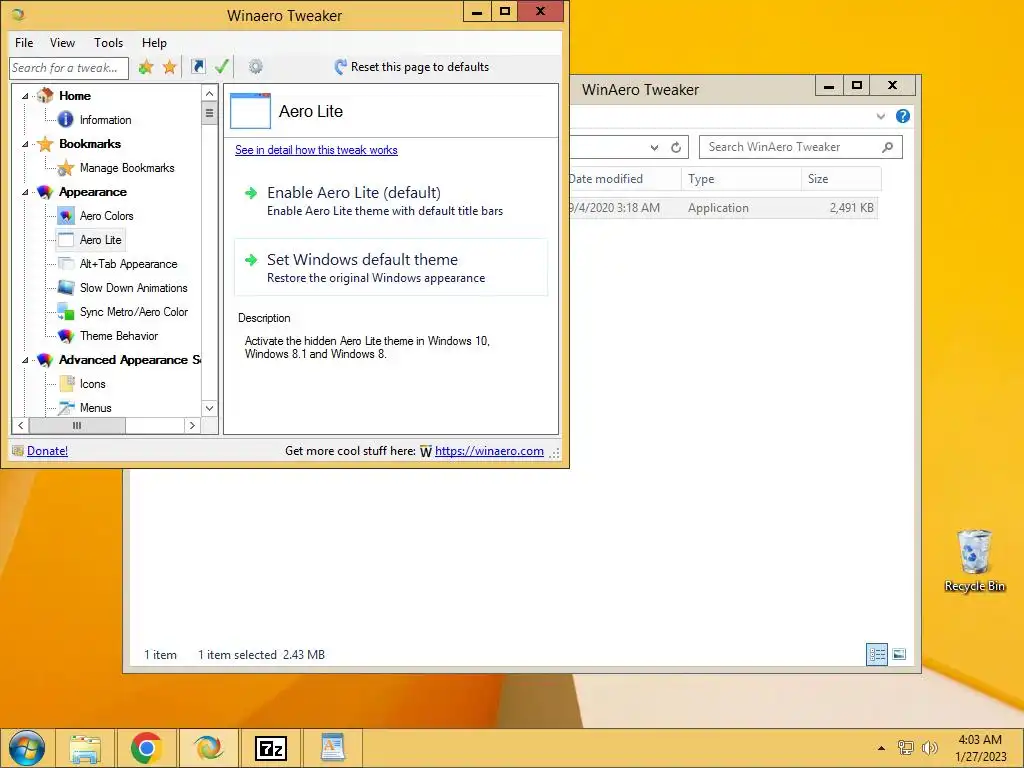Open the Donate! link
This screenshot has width=1024, height=768.
[x=47, y=451]
